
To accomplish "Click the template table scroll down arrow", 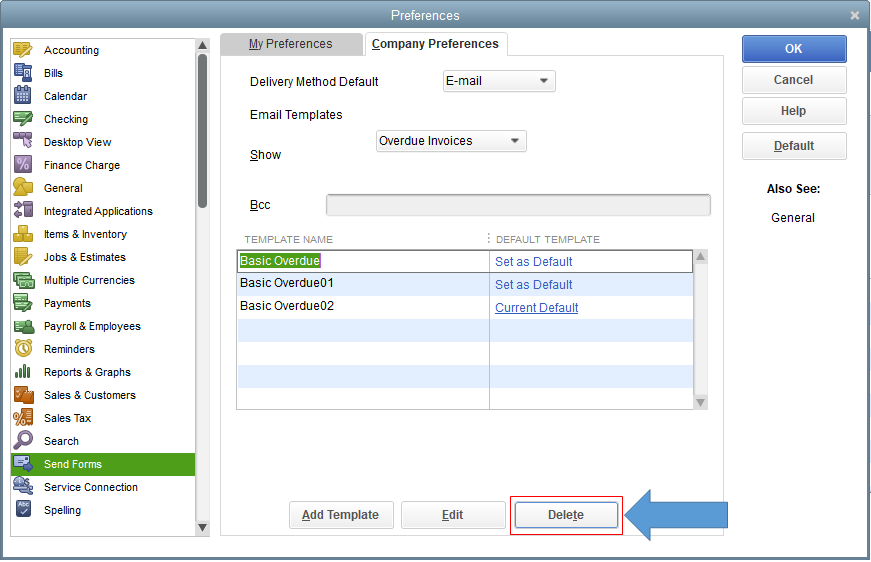I will tap(700, 403).
